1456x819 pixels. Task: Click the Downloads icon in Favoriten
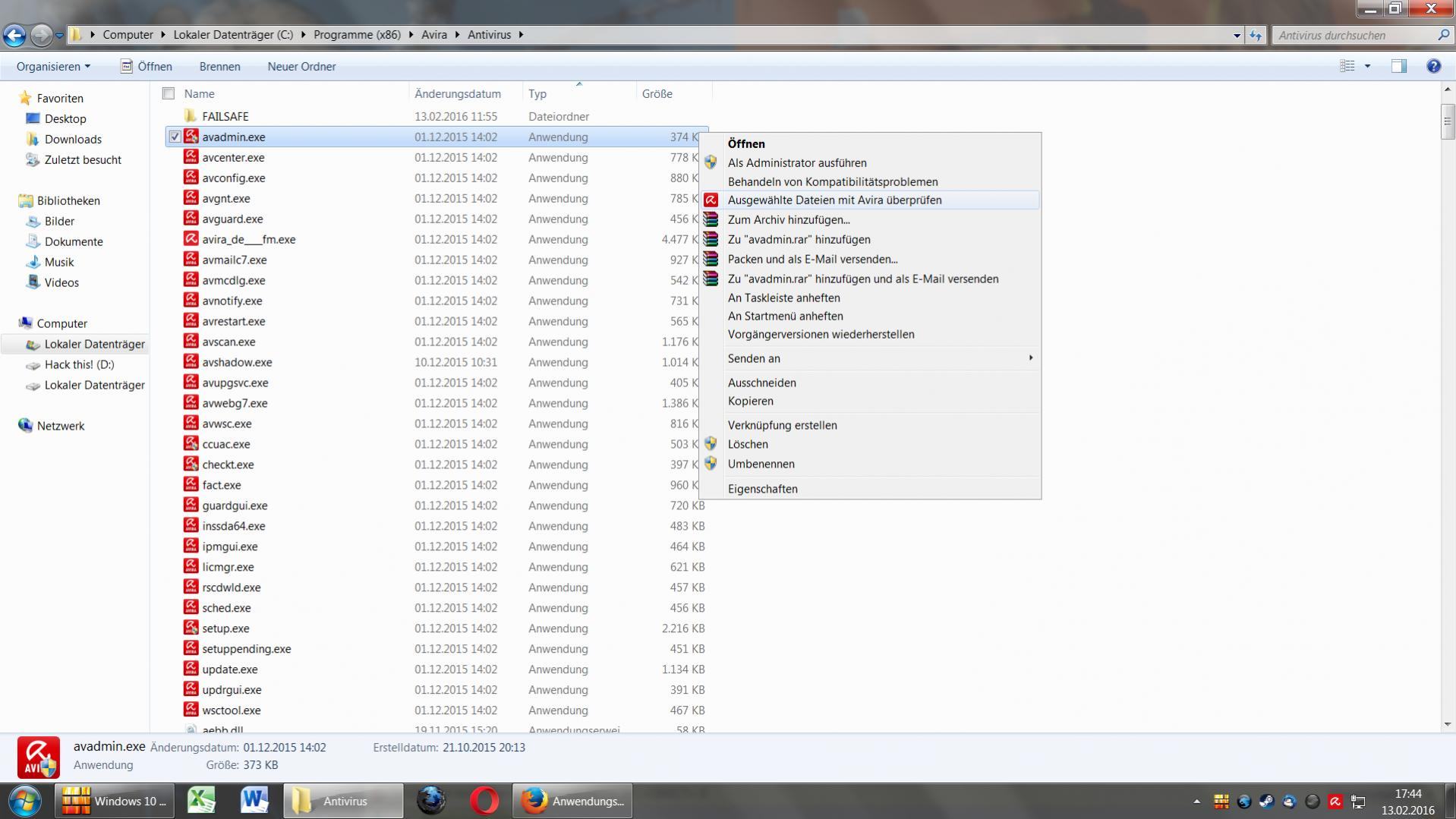pyautogui.click(x=32, y=139)
